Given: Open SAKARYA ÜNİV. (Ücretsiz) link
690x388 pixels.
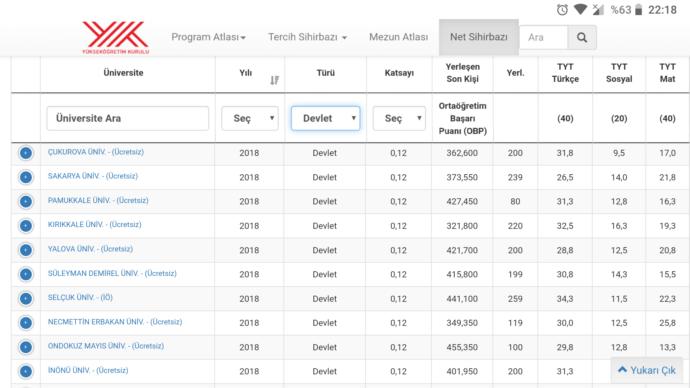Looking at the screenshot, I should coord(92,176).
